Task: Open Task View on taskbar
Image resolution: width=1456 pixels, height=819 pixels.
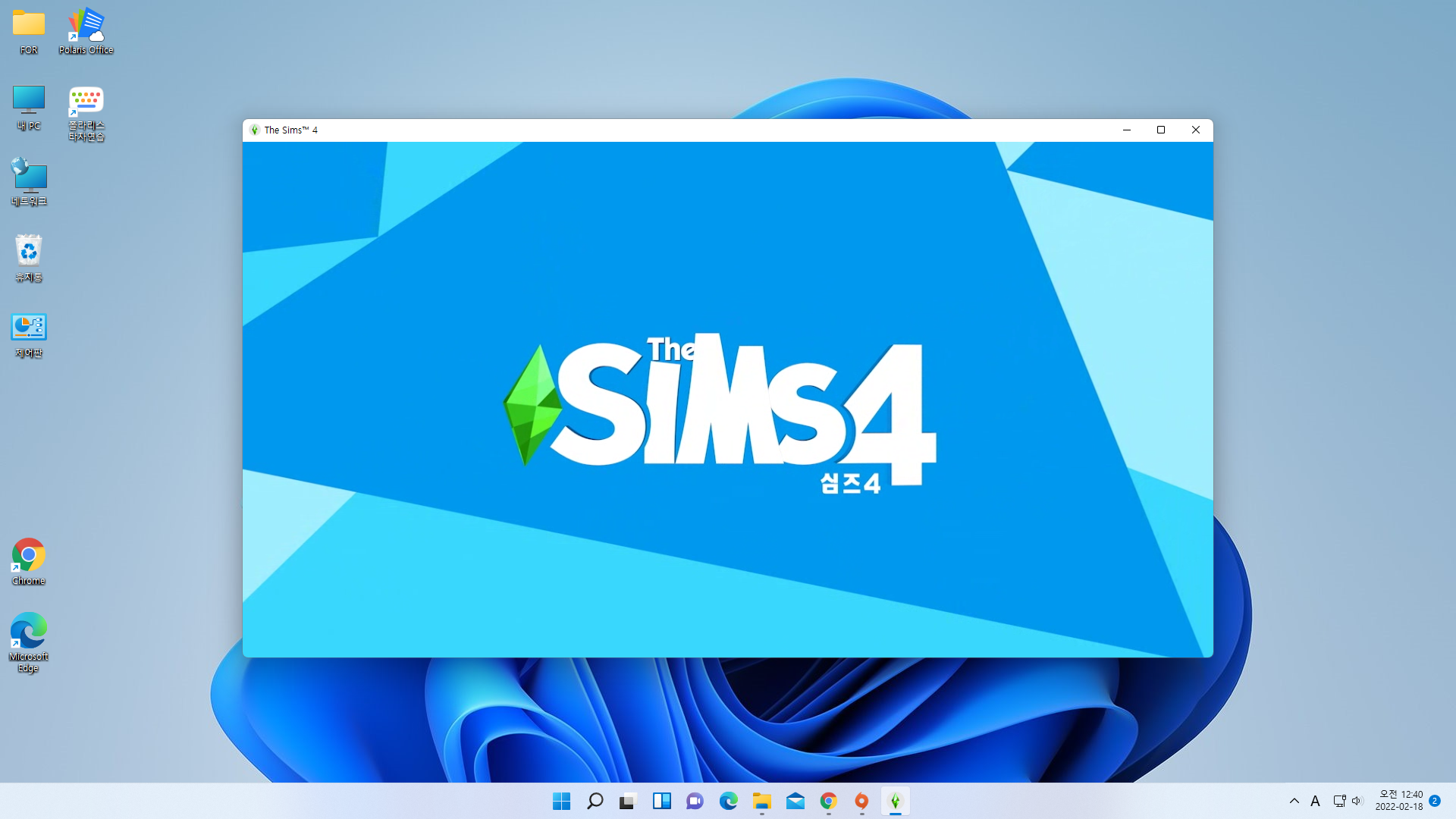Action: [628, 801]
